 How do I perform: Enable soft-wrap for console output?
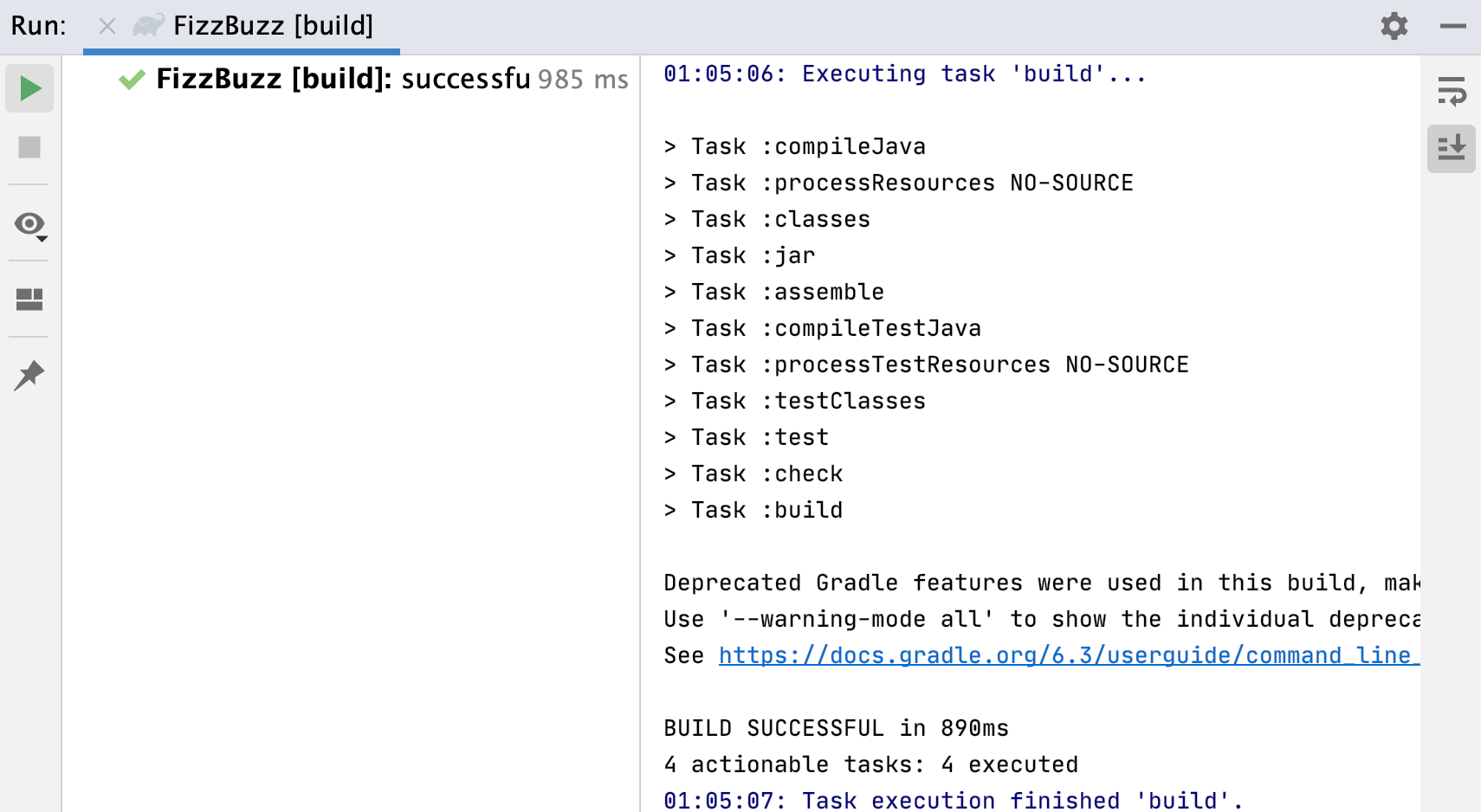(1451, 89)
